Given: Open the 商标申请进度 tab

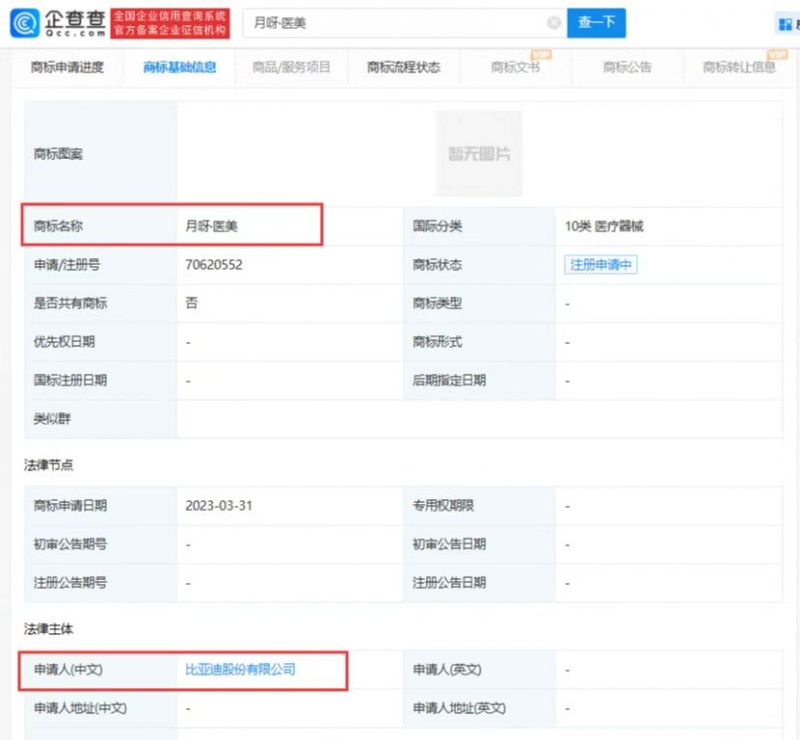Looking at the screenshot, I should pyautogui.click(x=67, y=67).
